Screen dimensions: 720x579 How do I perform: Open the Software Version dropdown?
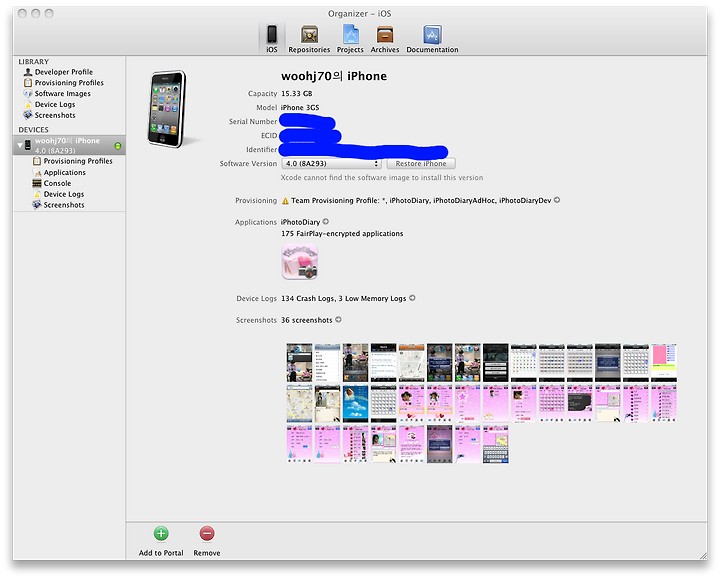click(x=331, y=163)
